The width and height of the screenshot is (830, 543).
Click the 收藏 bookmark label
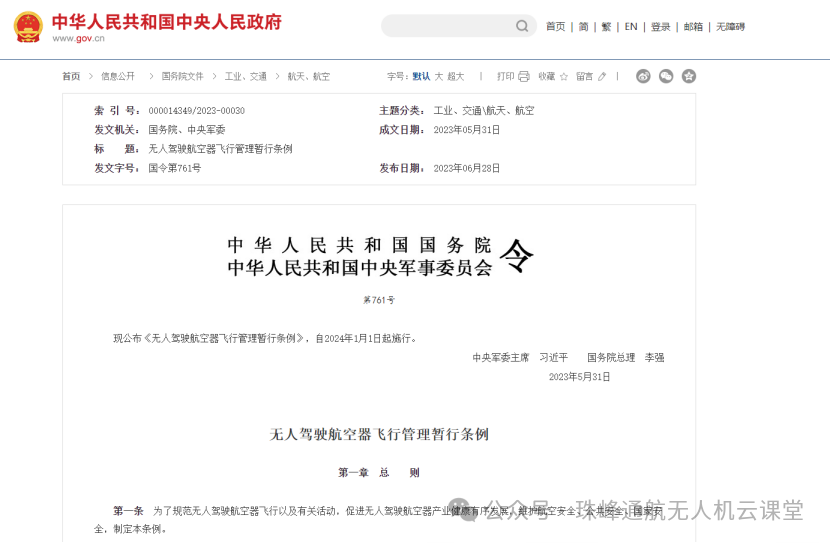pyautogui.click(x=547, y=76)
